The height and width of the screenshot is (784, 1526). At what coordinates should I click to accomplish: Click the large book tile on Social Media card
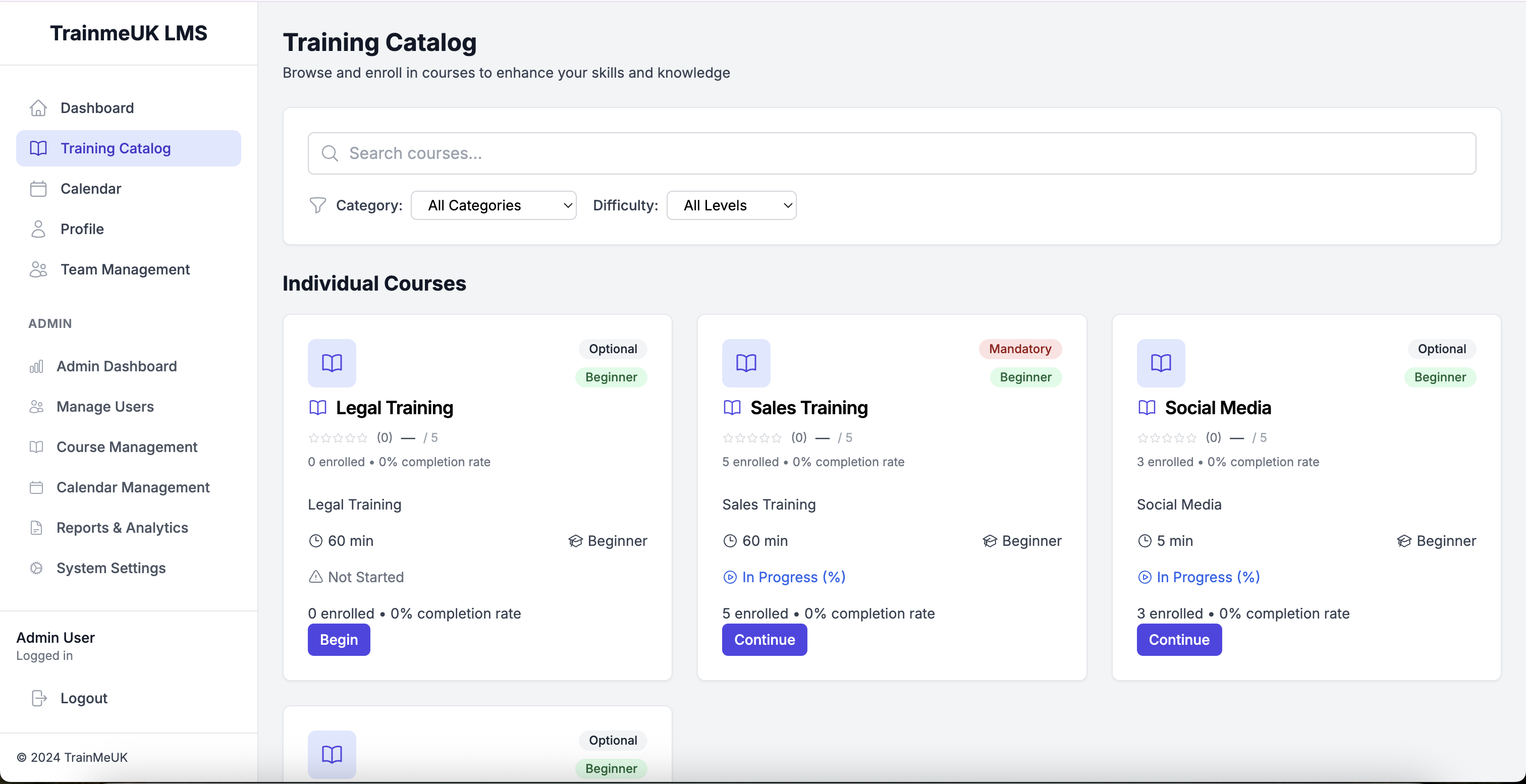click(x=1161, y=363)
